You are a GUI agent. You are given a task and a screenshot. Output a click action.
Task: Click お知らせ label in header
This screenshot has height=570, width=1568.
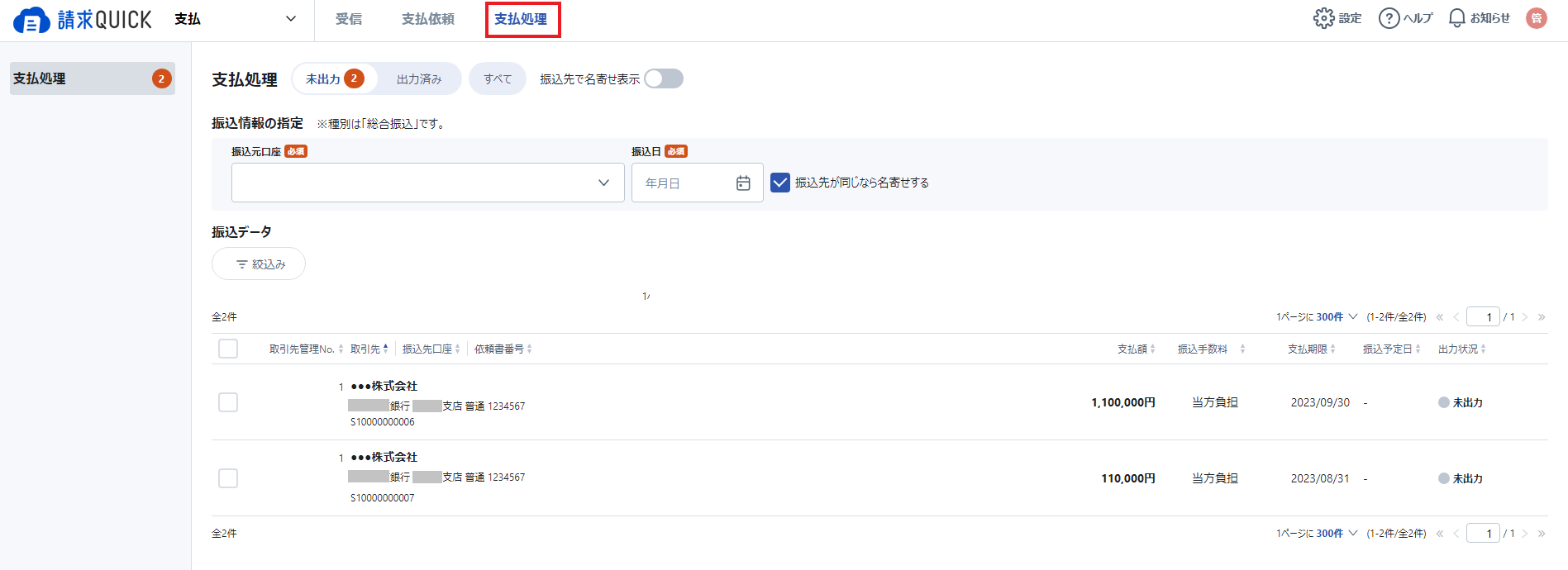(1490, 18)
